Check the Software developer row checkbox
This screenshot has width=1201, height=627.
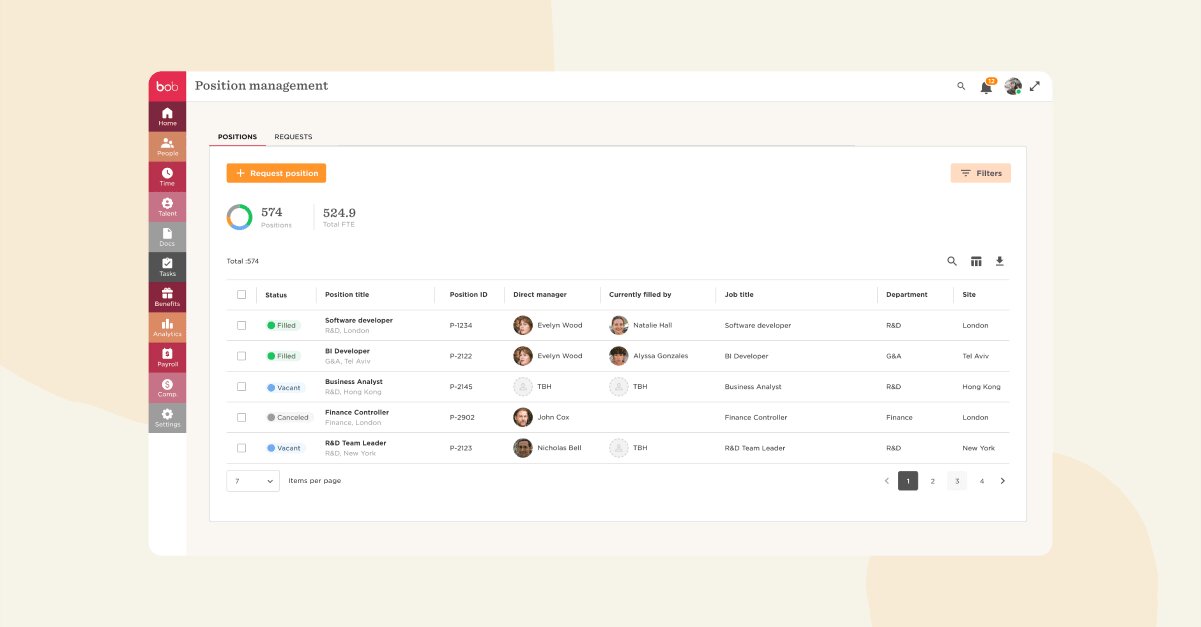[x=241, y=325]
